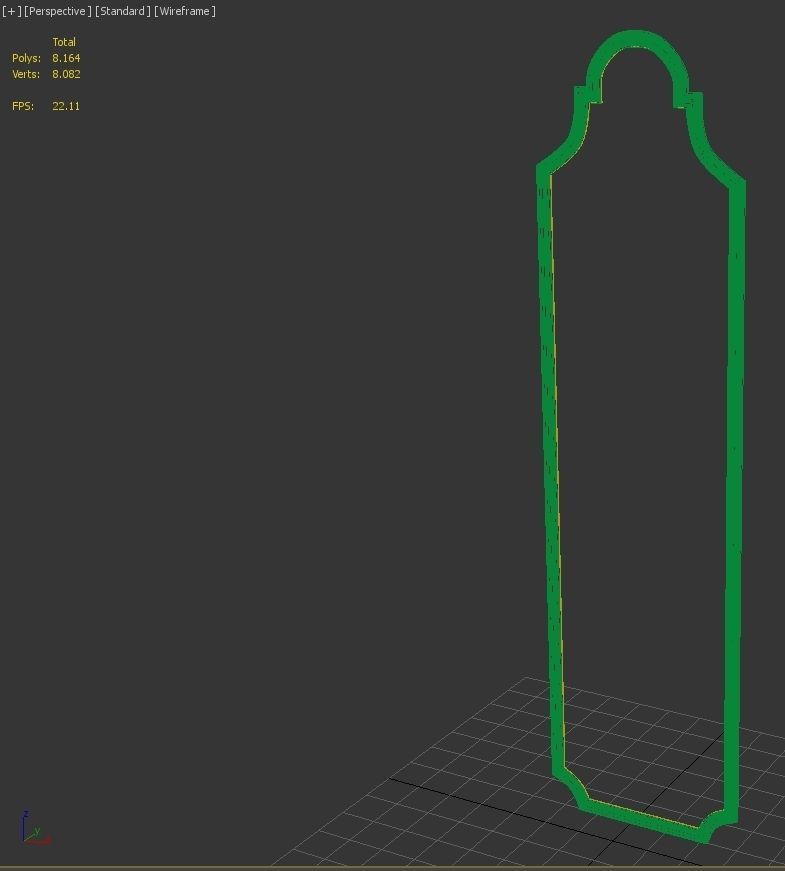The width and height of the screenshot is (785, 871).
Task: Click the Polys: statistics label
Action: pyautogui.click(x=26, y=58)
